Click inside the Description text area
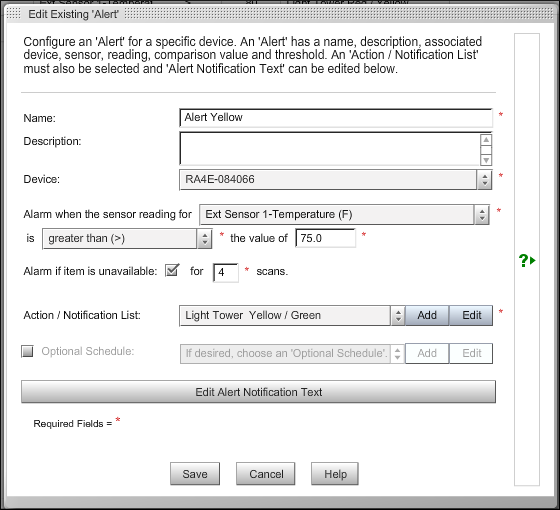The width and height of the screenshot is (560, 510). tap(330, 149)
